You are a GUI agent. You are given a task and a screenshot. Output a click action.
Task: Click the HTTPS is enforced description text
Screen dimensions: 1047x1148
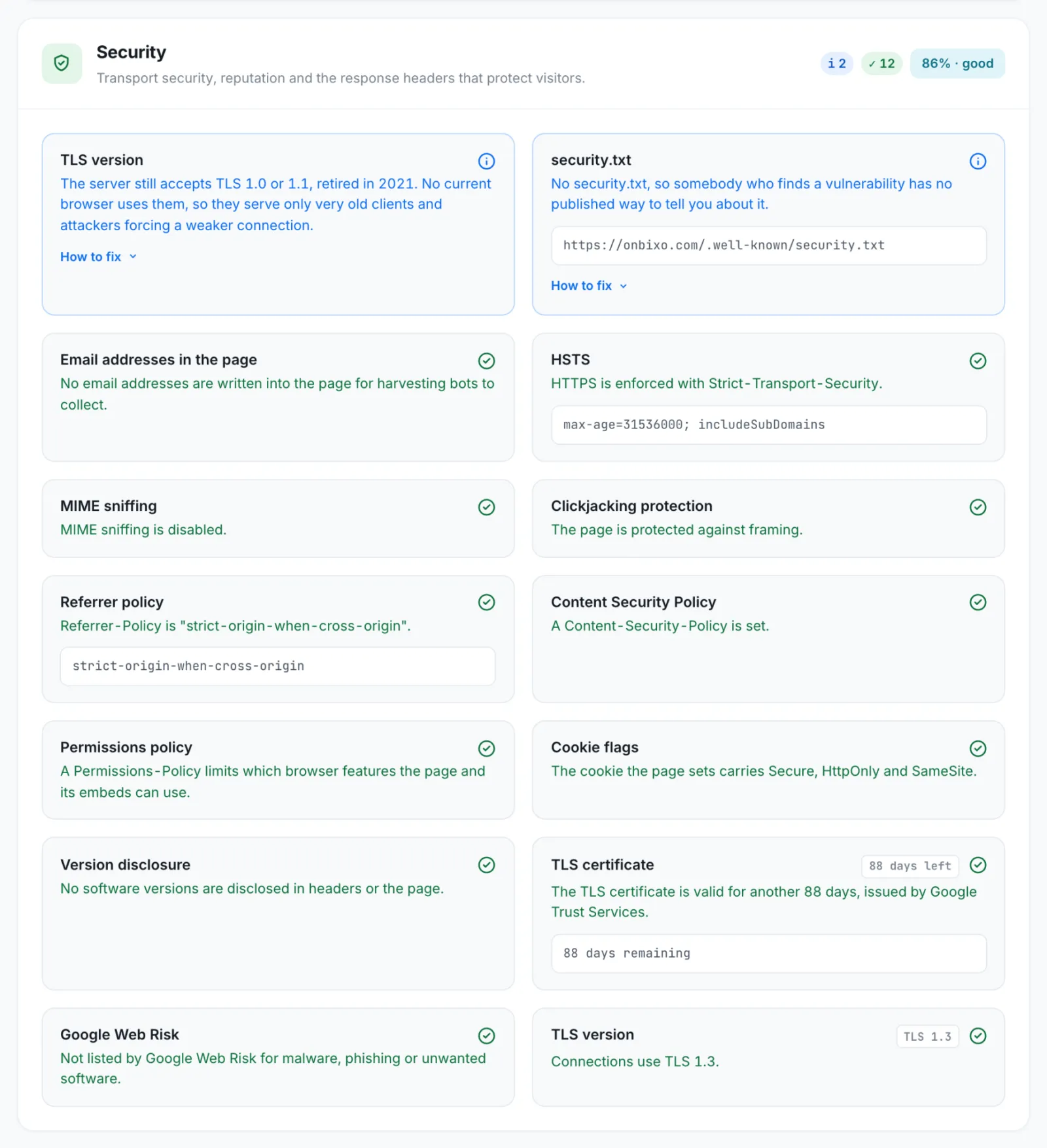click(x=717, y=384)
